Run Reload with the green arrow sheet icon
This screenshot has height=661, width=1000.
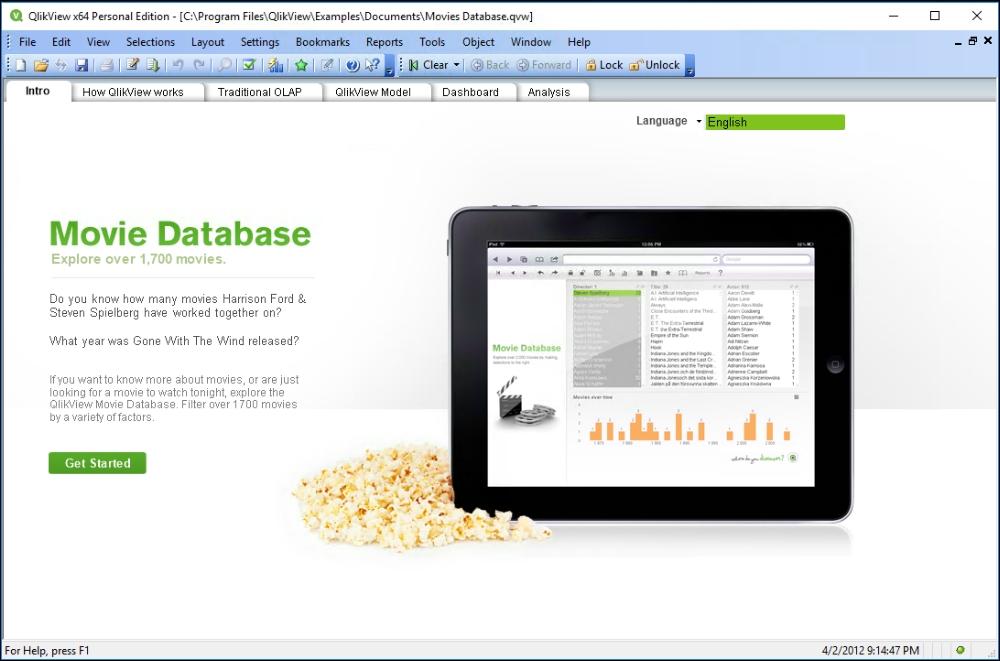point(152,65)
